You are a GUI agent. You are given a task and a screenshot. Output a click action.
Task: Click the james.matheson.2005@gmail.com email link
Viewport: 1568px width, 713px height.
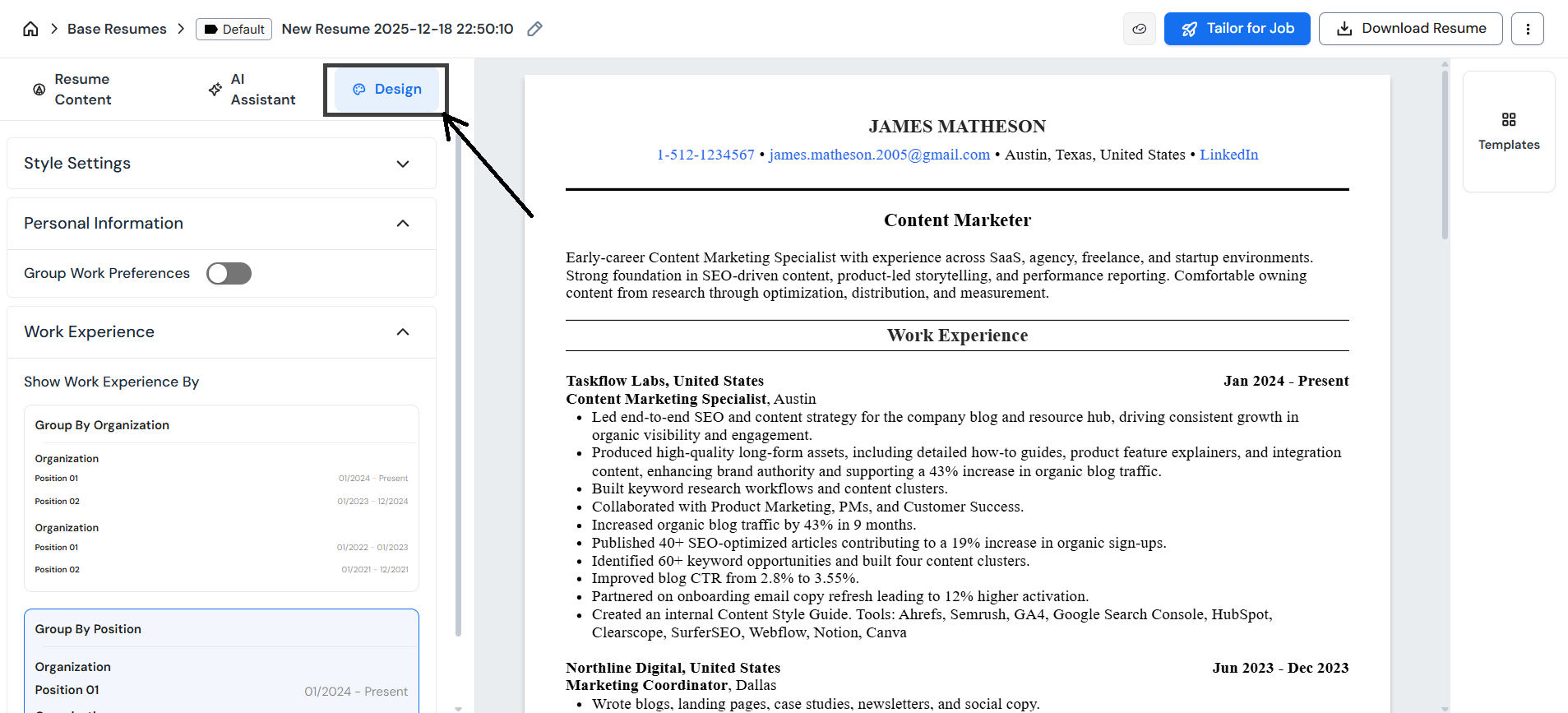pyautogui.click(x=879, y=155)
